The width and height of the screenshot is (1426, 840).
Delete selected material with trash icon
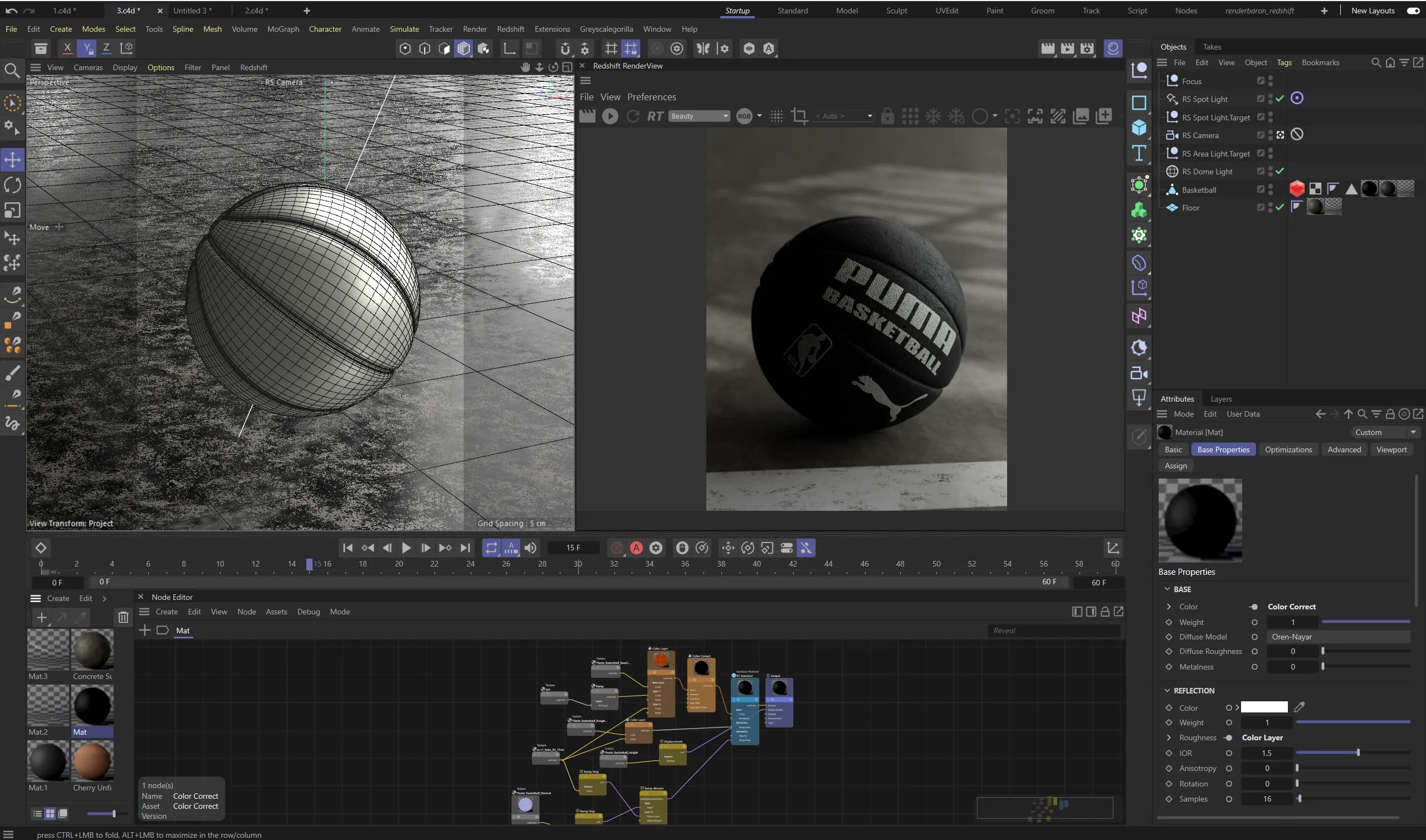(123, 617)
